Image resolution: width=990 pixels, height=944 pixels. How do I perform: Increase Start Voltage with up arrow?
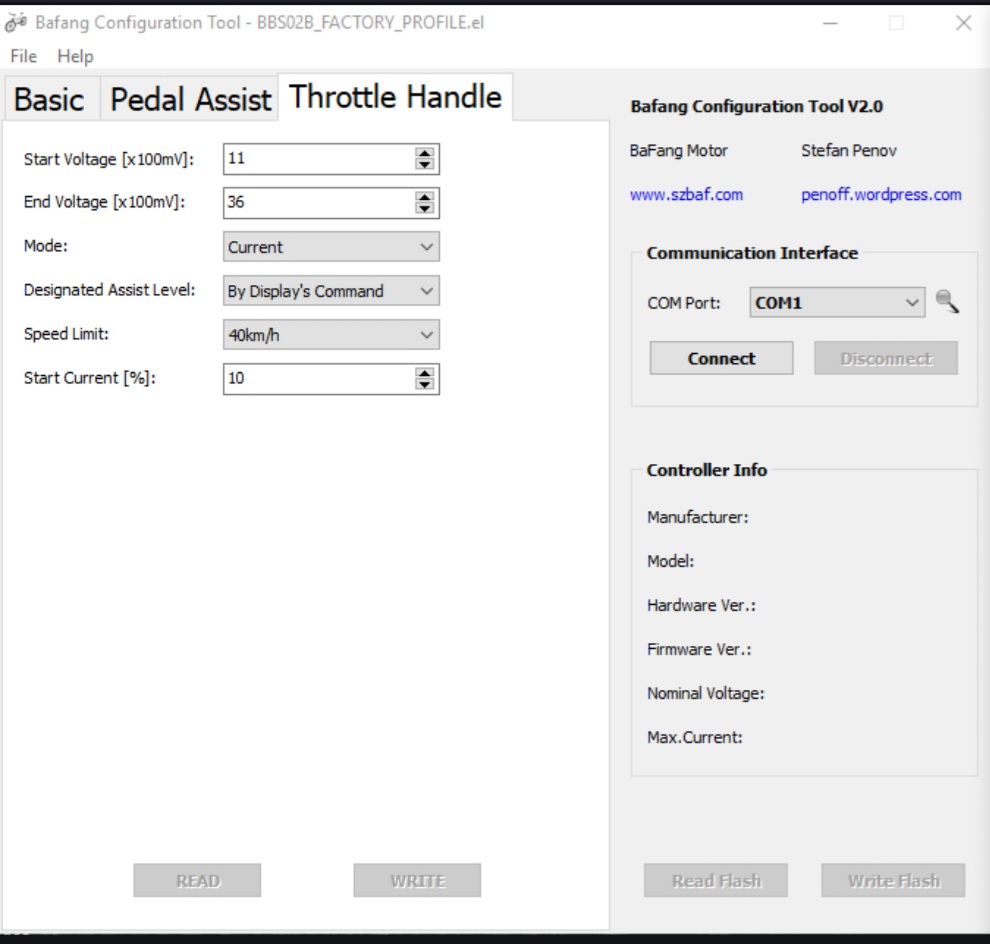[425, 153]
